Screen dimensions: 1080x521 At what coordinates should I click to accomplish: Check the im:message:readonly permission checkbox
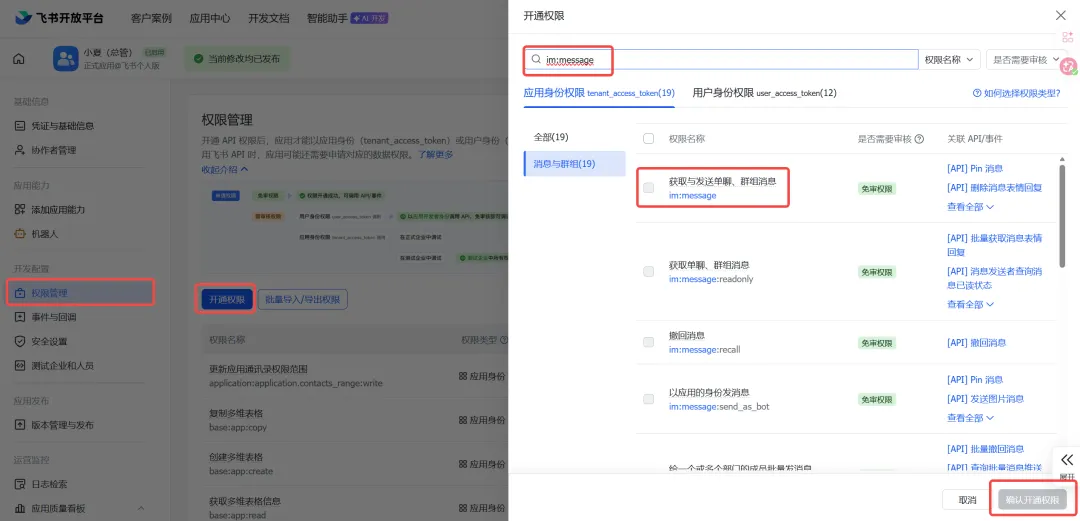(648, 272)
